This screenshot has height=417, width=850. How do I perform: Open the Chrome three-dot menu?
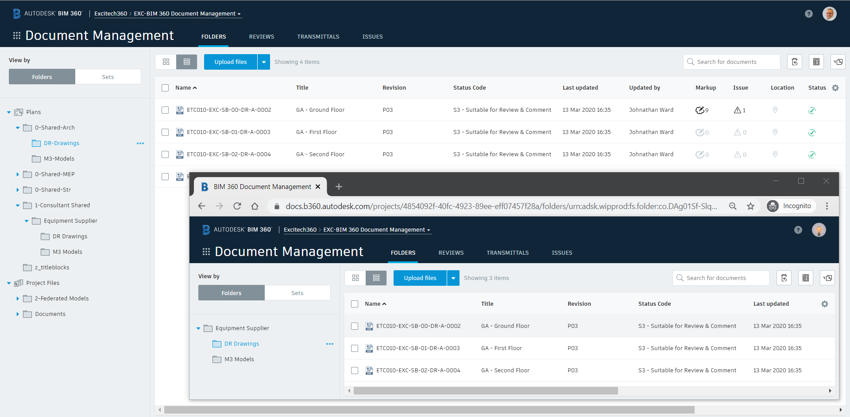click(827, 206)
